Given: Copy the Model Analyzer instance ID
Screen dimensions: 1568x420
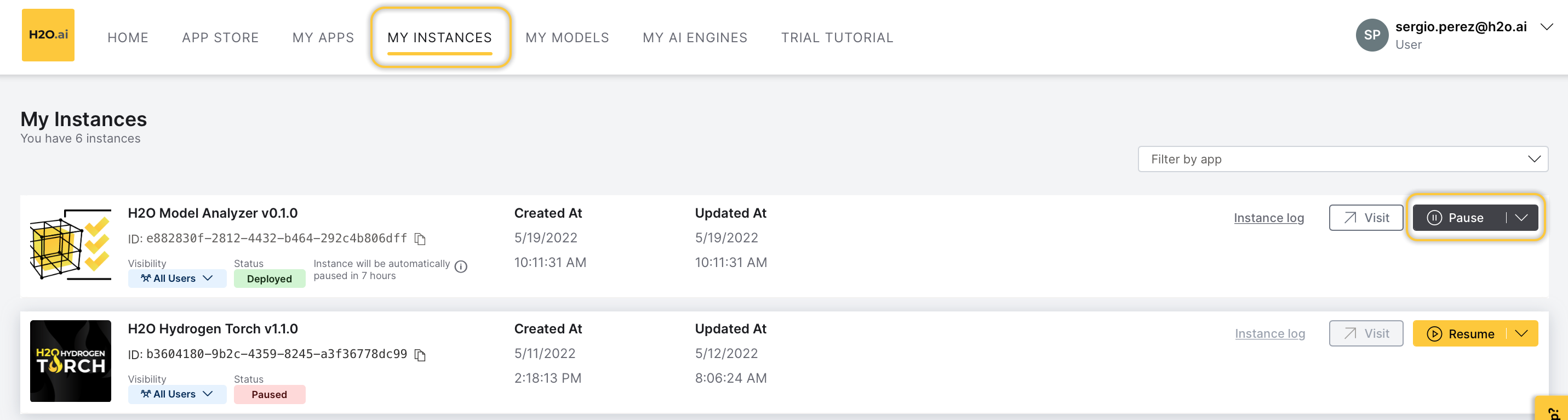Looking at the screenshot, I should pyautogui.click(x=420, y=239).
